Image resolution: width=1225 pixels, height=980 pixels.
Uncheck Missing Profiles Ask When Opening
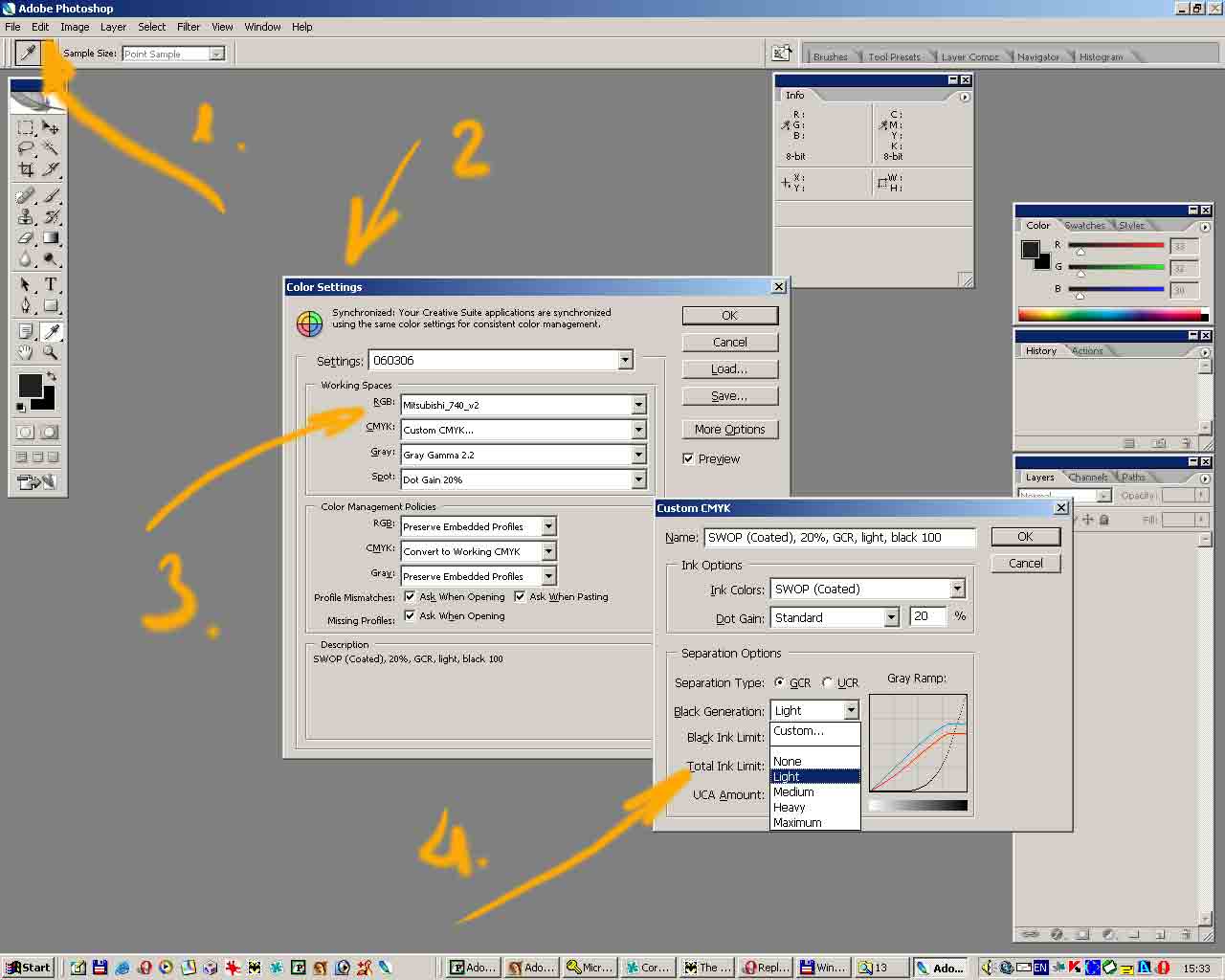410,615
